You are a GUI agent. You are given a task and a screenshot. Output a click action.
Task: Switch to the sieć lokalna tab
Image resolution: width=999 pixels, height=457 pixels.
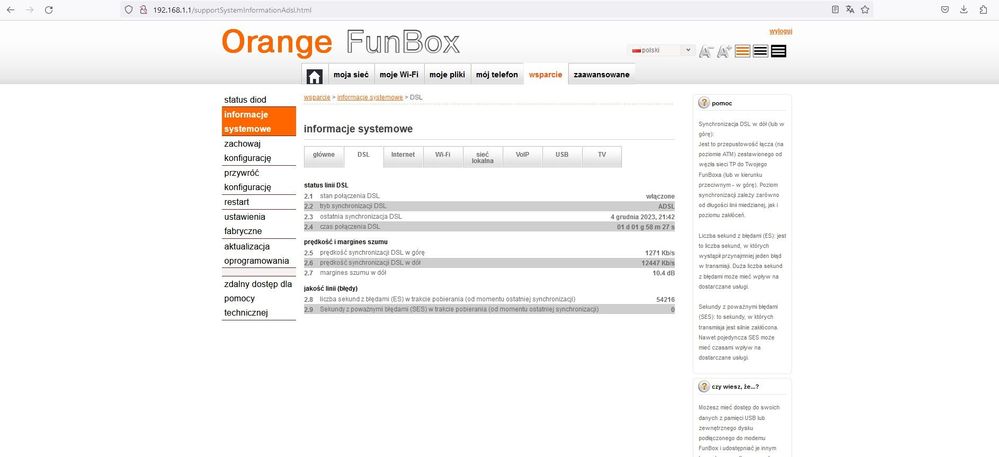[482, 157]
